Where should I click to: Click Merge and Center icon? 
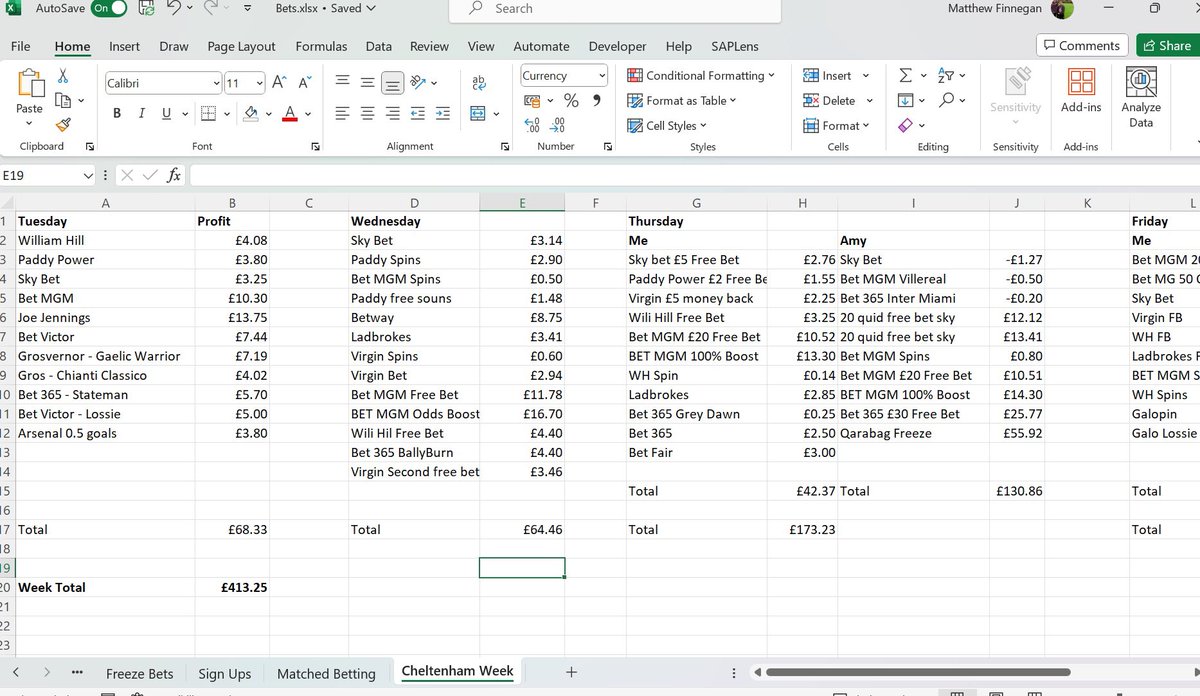coord(477,113)
